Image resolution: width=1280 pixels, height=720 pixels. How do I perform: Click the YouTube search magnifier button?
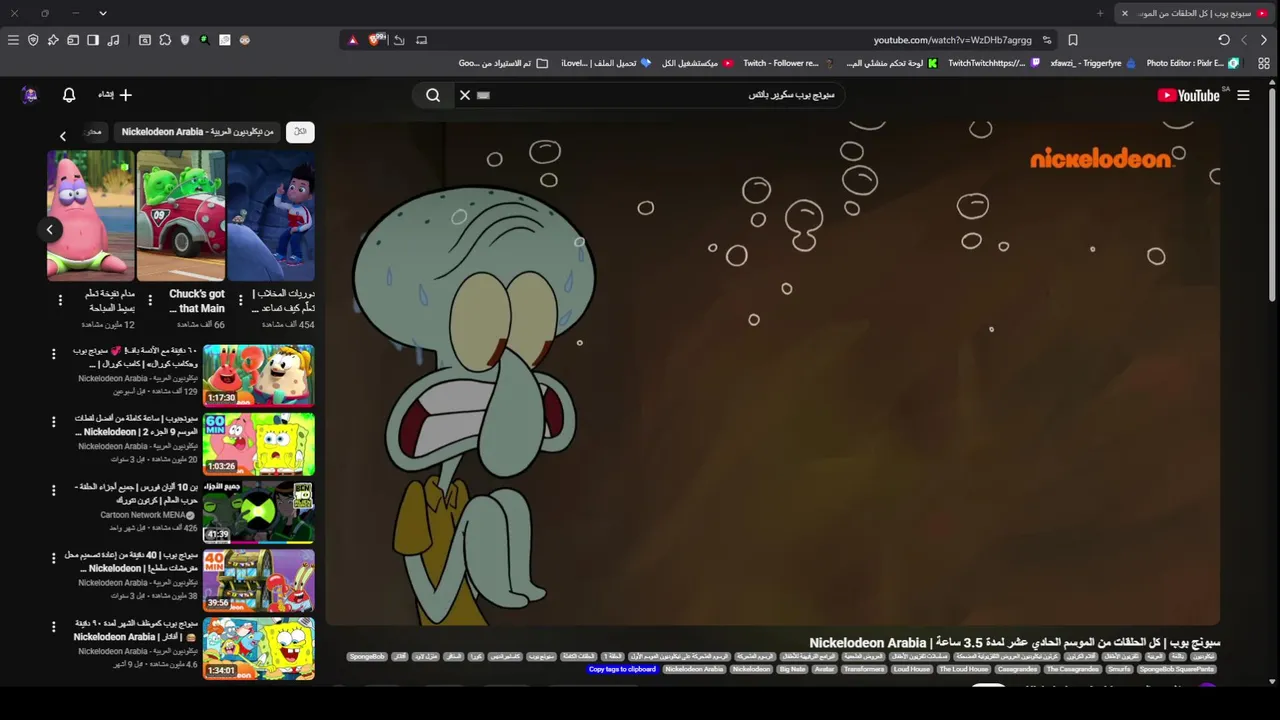coord(433,95)
